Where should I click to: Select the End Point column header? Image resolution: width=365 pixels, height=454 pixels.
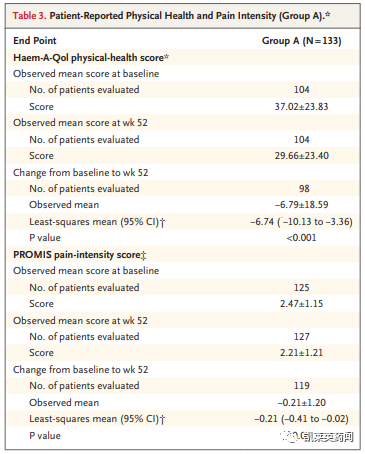tap(35, 41)
